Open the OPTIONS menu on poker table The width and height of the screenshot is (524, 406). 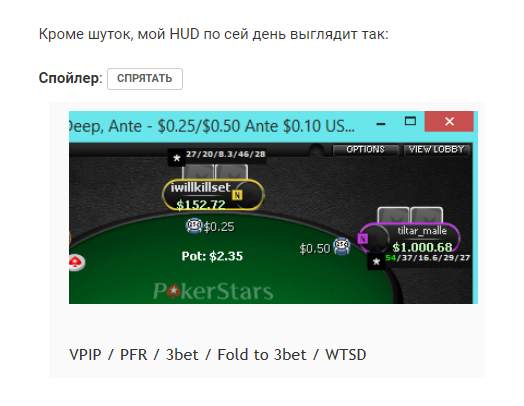(366, 149)
